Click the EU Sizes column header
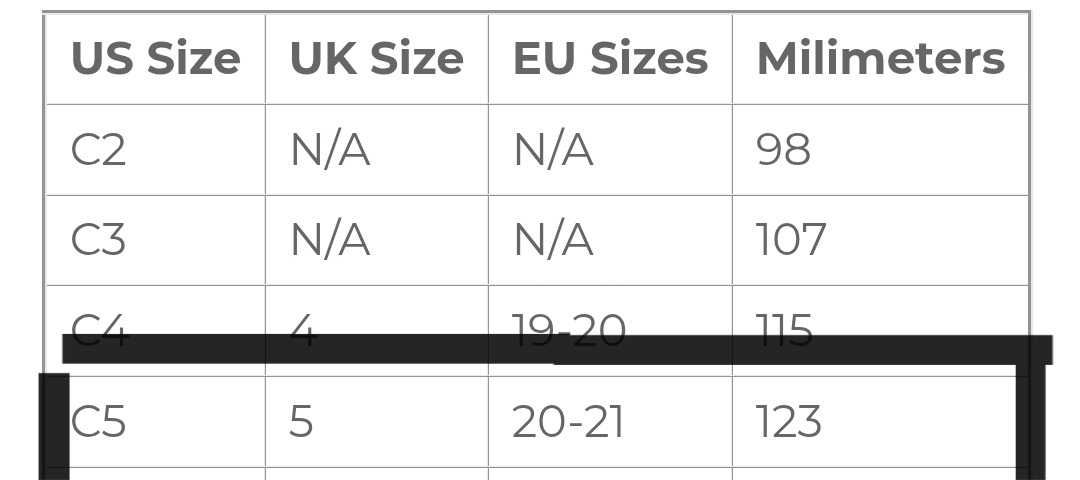Image resolution: width=1080 pixels, height=480 pixels. point(610,59)
